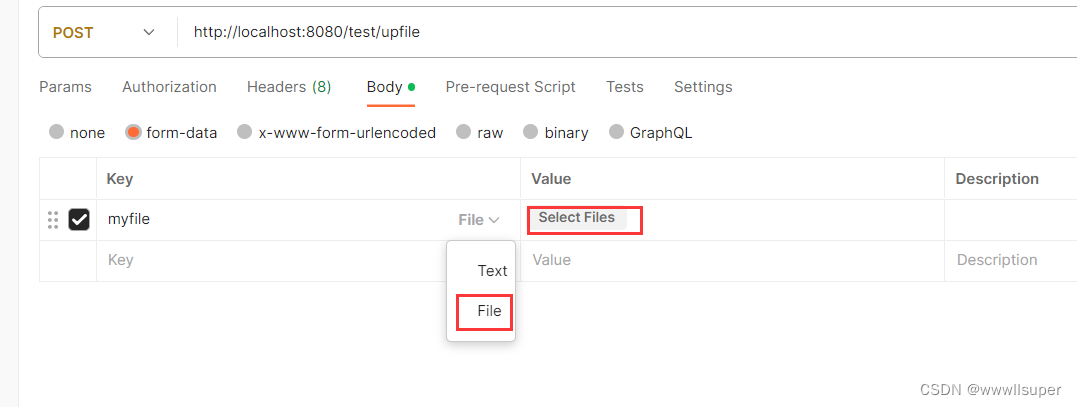This screenshot has width=1077, height=407.
Task: Select the form-data radio option
Action: tap(133, 132)
